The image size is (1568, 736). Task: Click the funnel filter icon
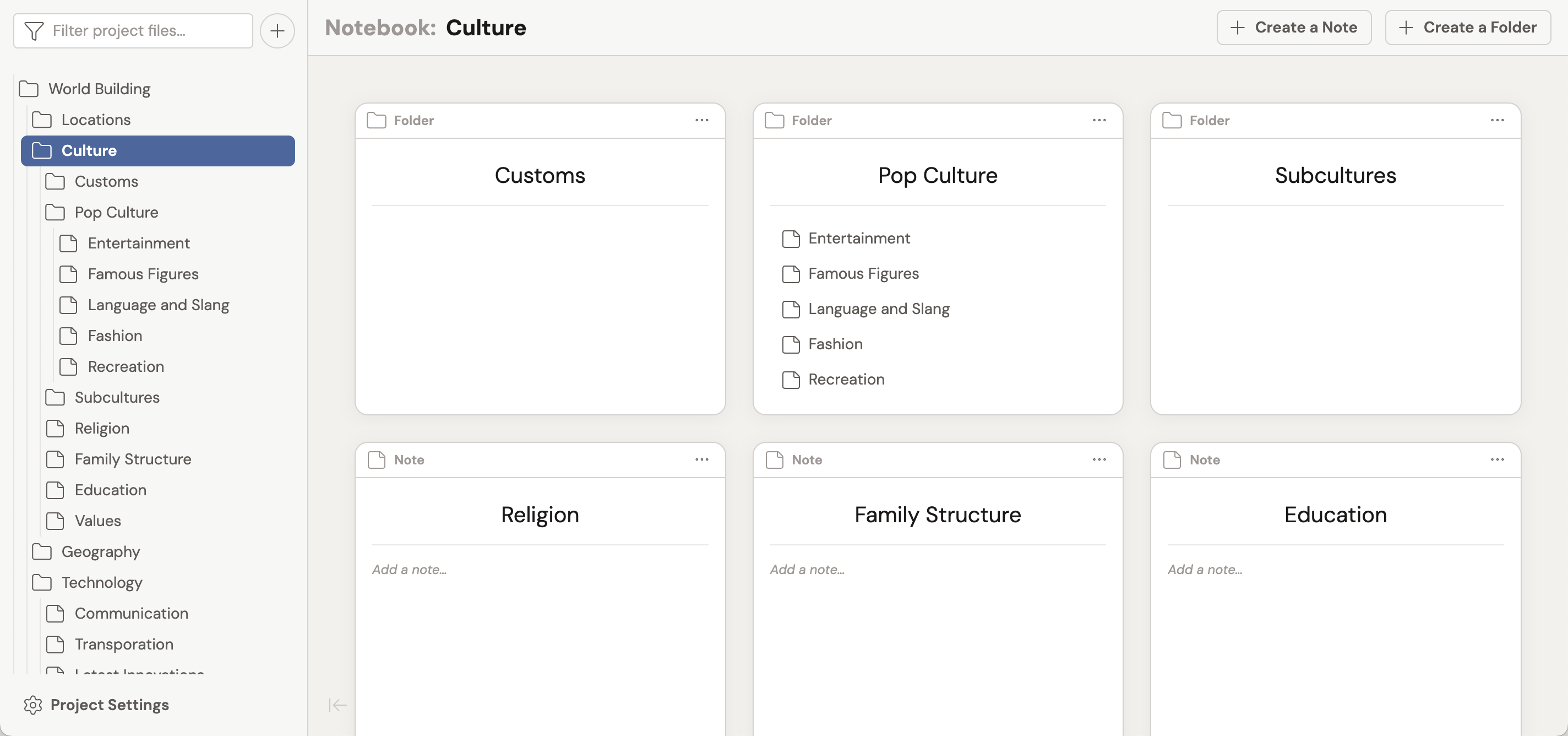click(x=34, y=30)
